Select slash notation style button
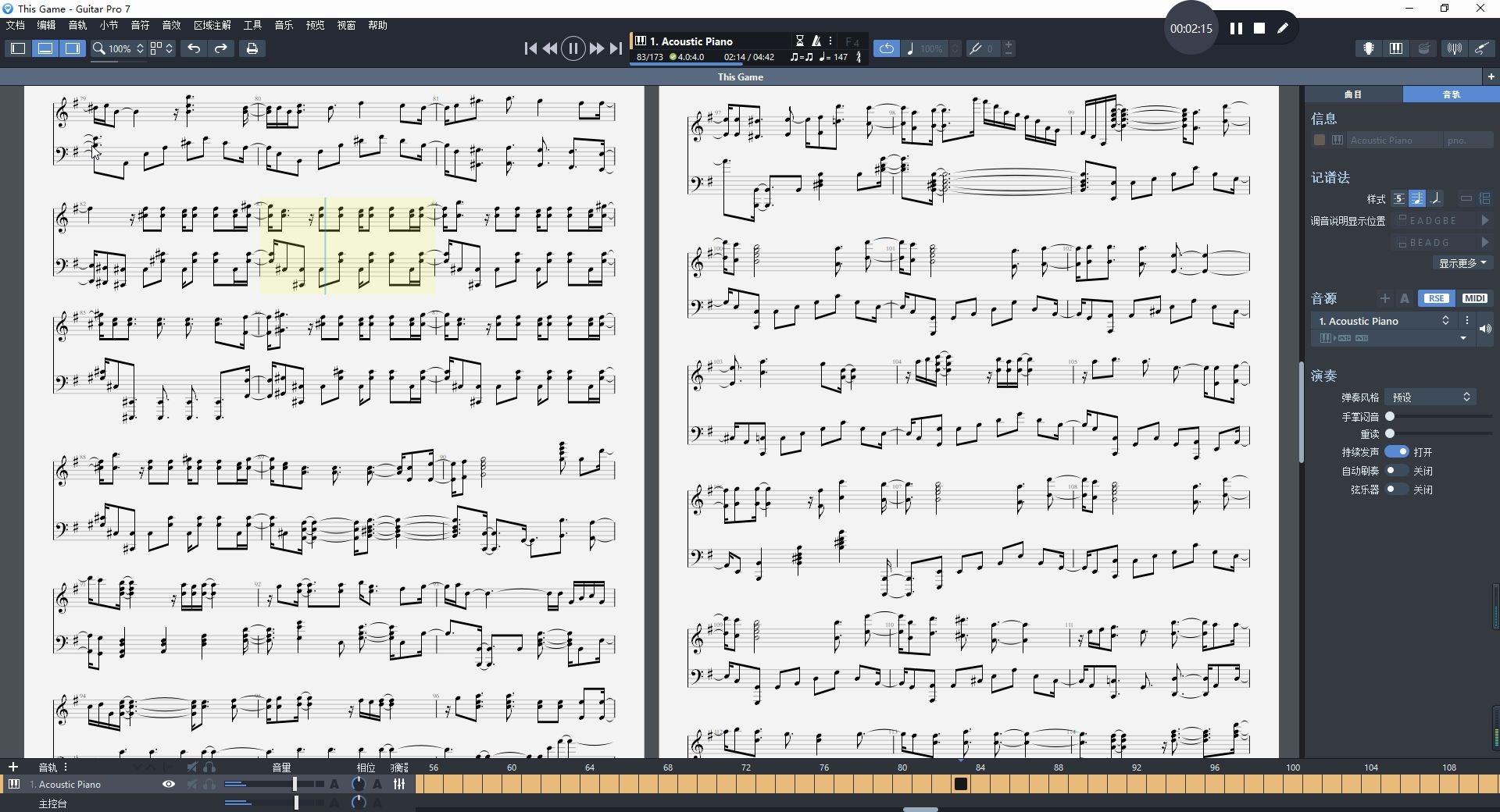Image resolution: width=1500 pixels, height=812 pixels. pyautogui.click(x=1436, y=198)
